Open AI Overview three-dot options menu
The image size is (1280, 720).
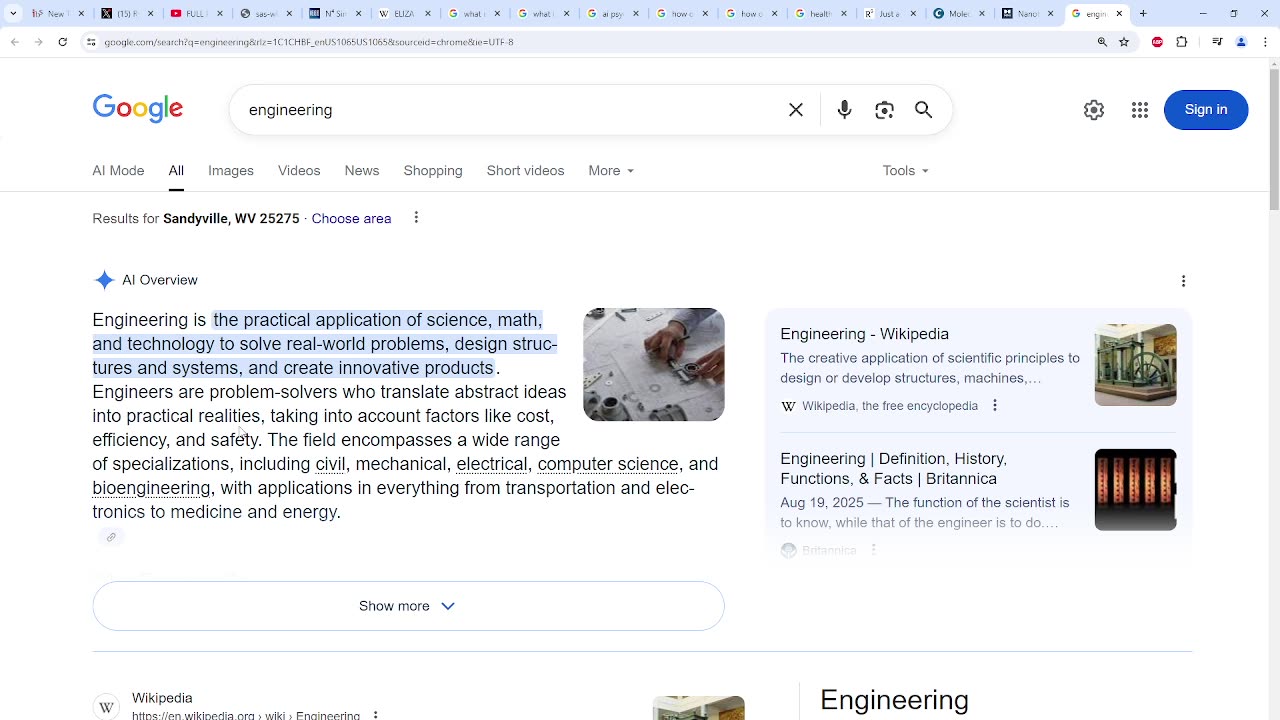coord(1183,281)
